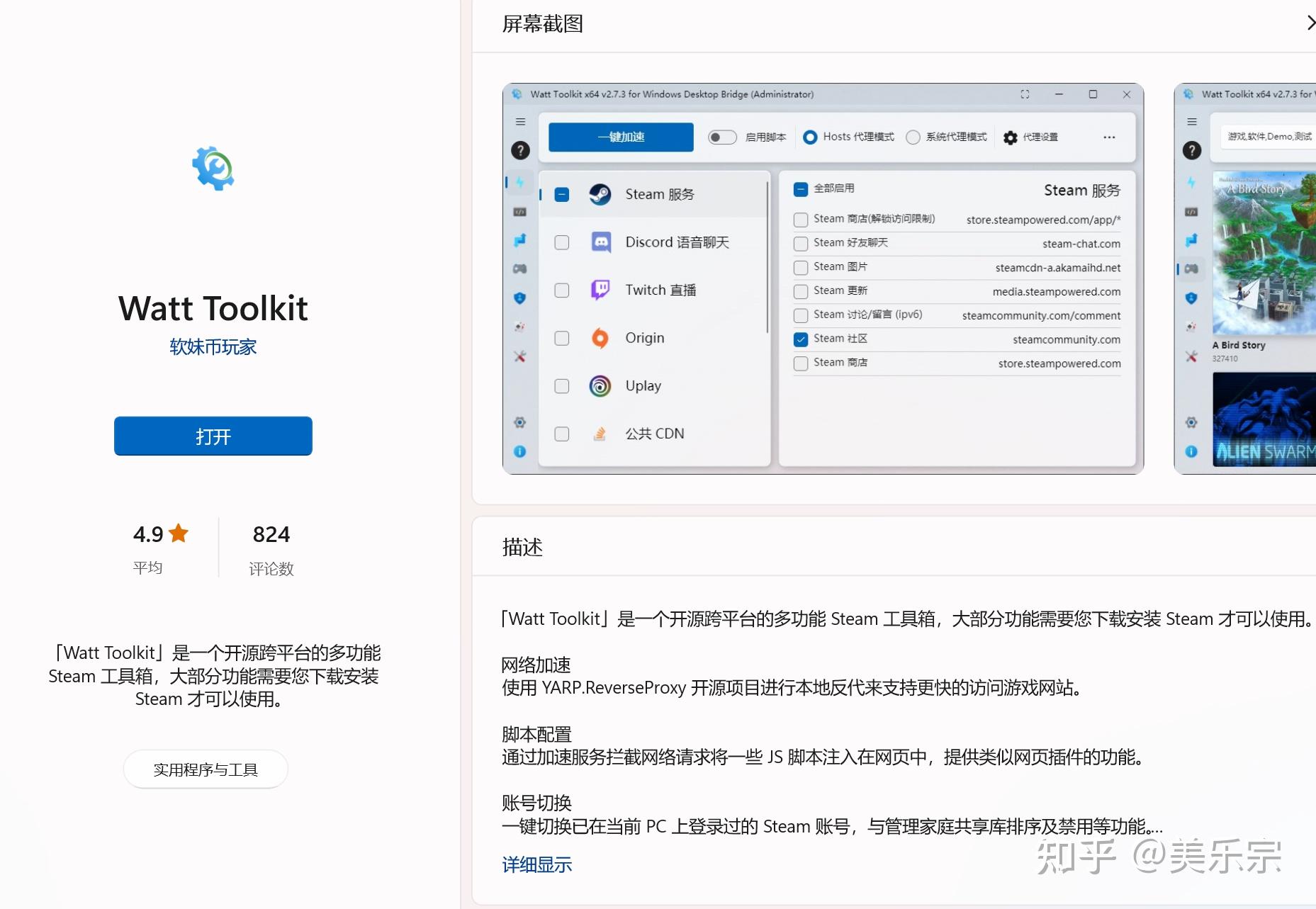
Task: Click the Origin logo icon
Action: point(600,338)
